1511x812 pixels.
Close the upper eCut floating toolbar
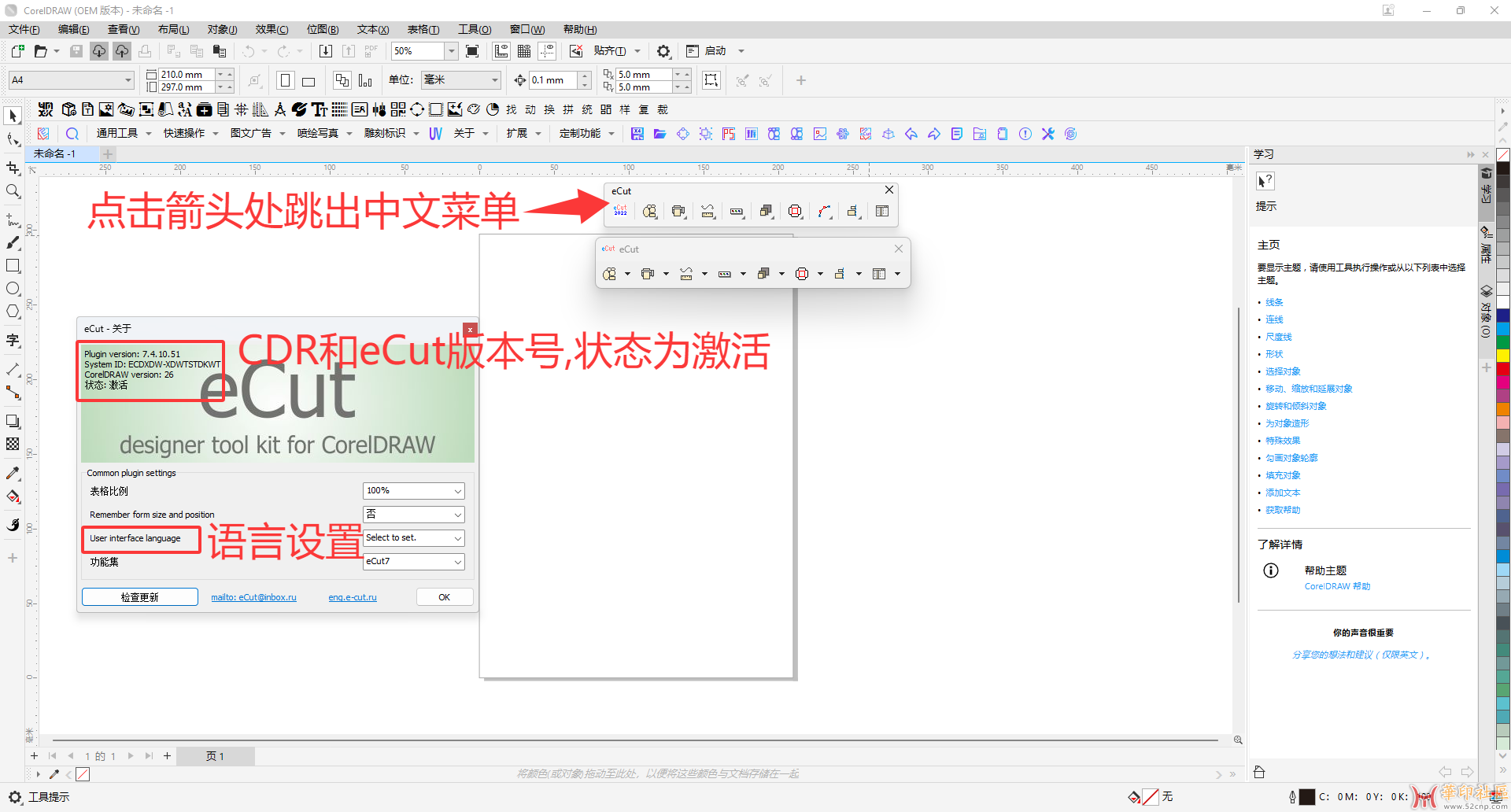889,190
